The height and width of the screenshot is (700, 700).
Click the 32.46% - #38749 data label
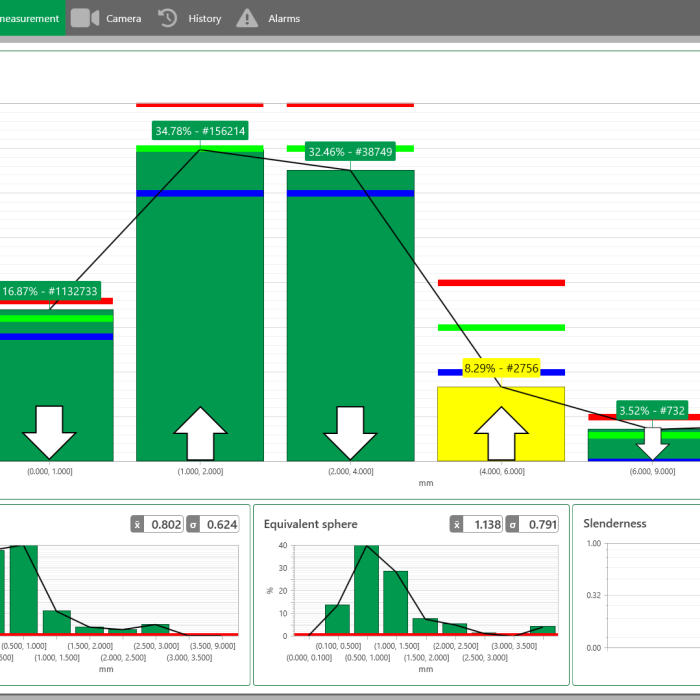pos(351,152)
